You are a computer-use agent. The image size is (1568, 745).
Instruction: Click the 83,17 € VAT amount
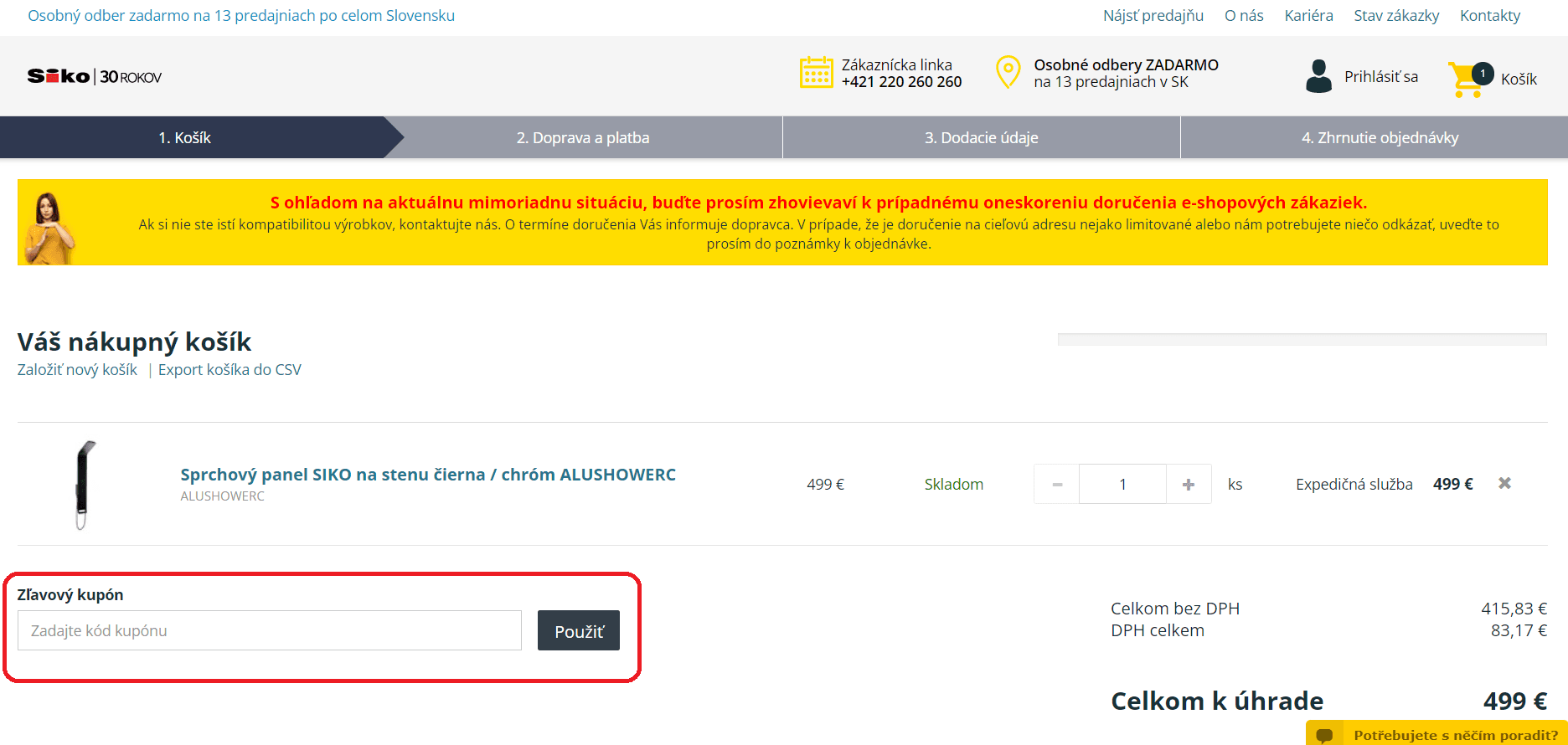pos(1519,630)
